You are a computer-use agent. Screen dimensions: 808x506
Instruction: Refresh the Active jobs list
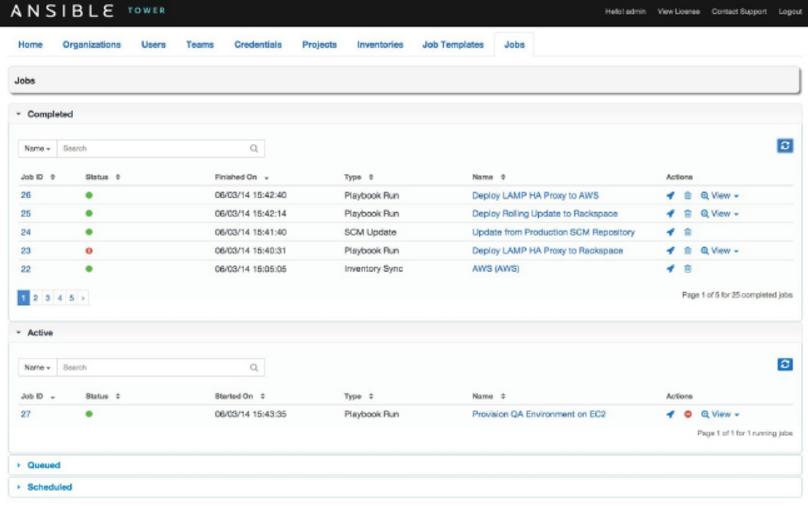click(785, 364)
